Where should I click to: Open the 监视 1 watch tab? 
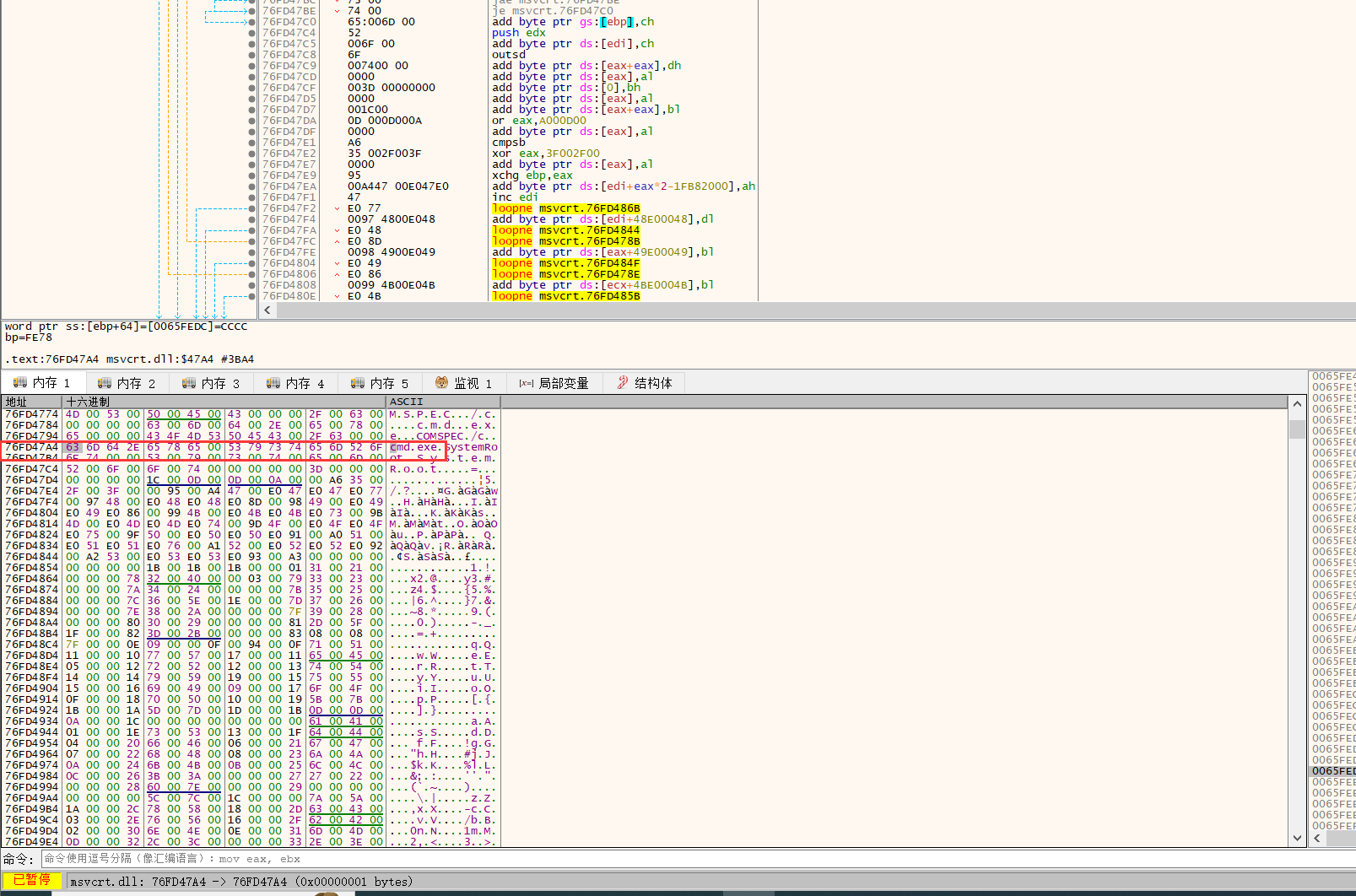click(464, 383)
